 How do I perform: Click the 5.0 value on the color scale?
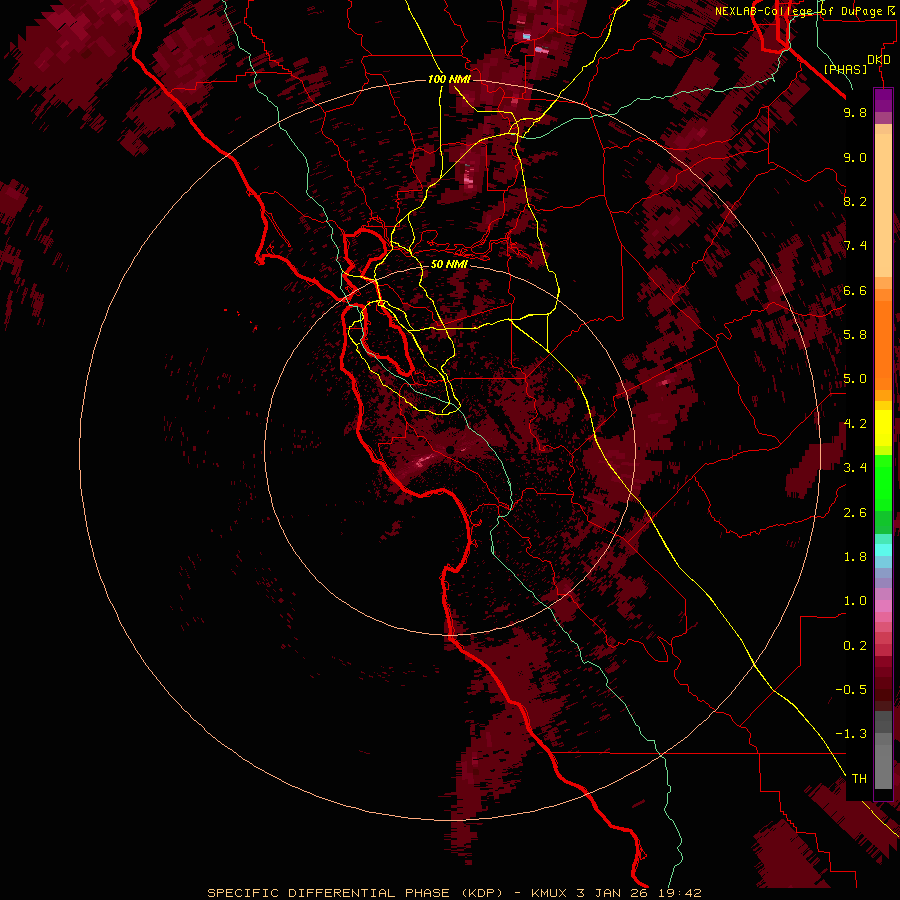855,379
